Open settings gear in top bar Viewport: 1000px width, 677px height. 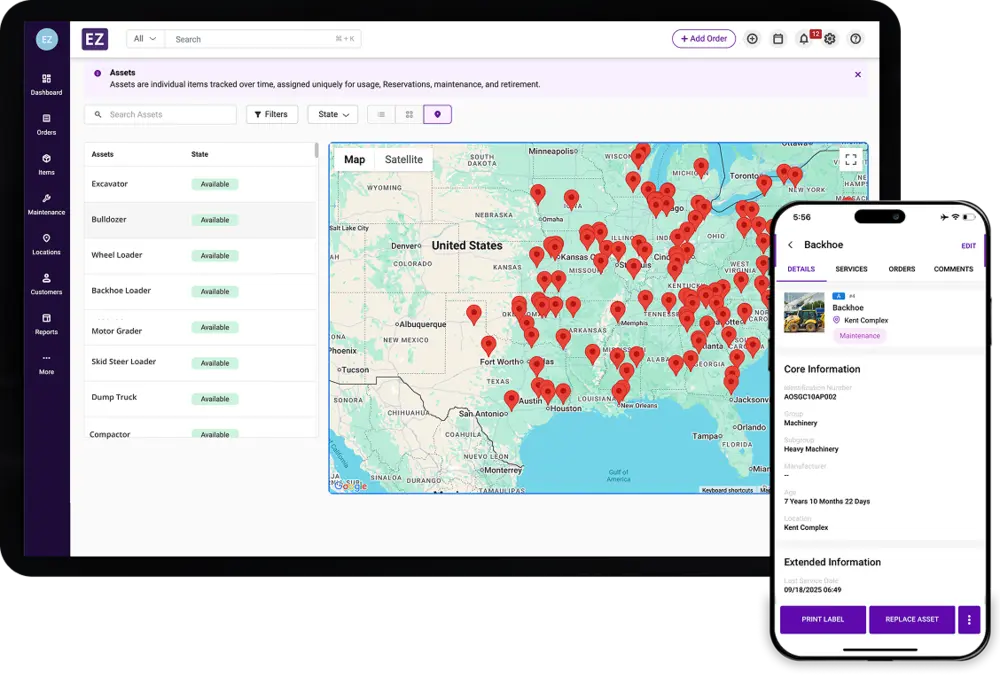click(829, 39)
